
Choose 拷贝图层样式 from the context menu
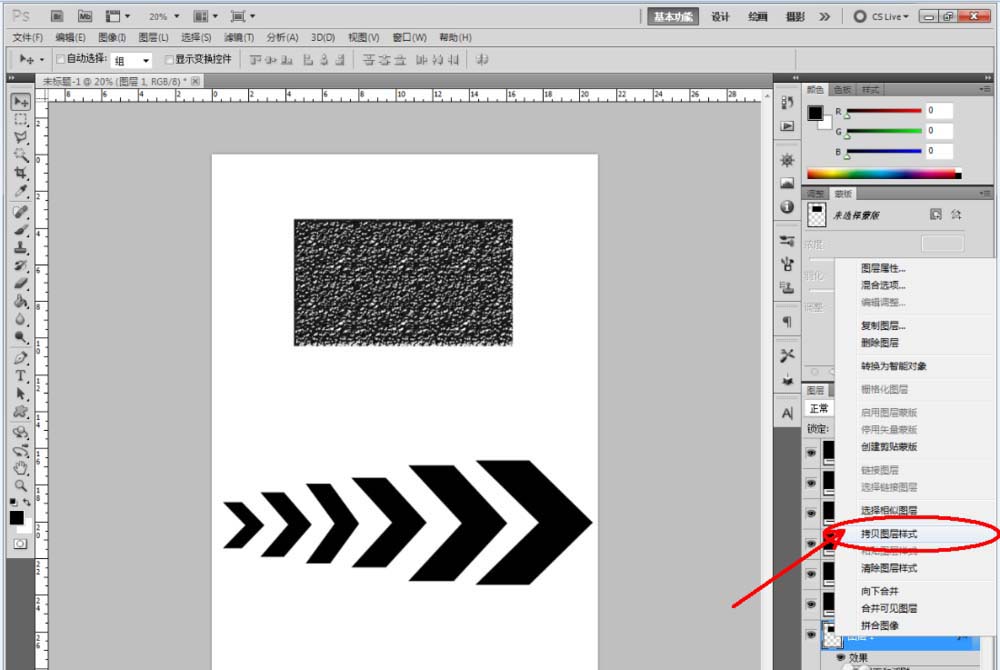tap(889, 534)
